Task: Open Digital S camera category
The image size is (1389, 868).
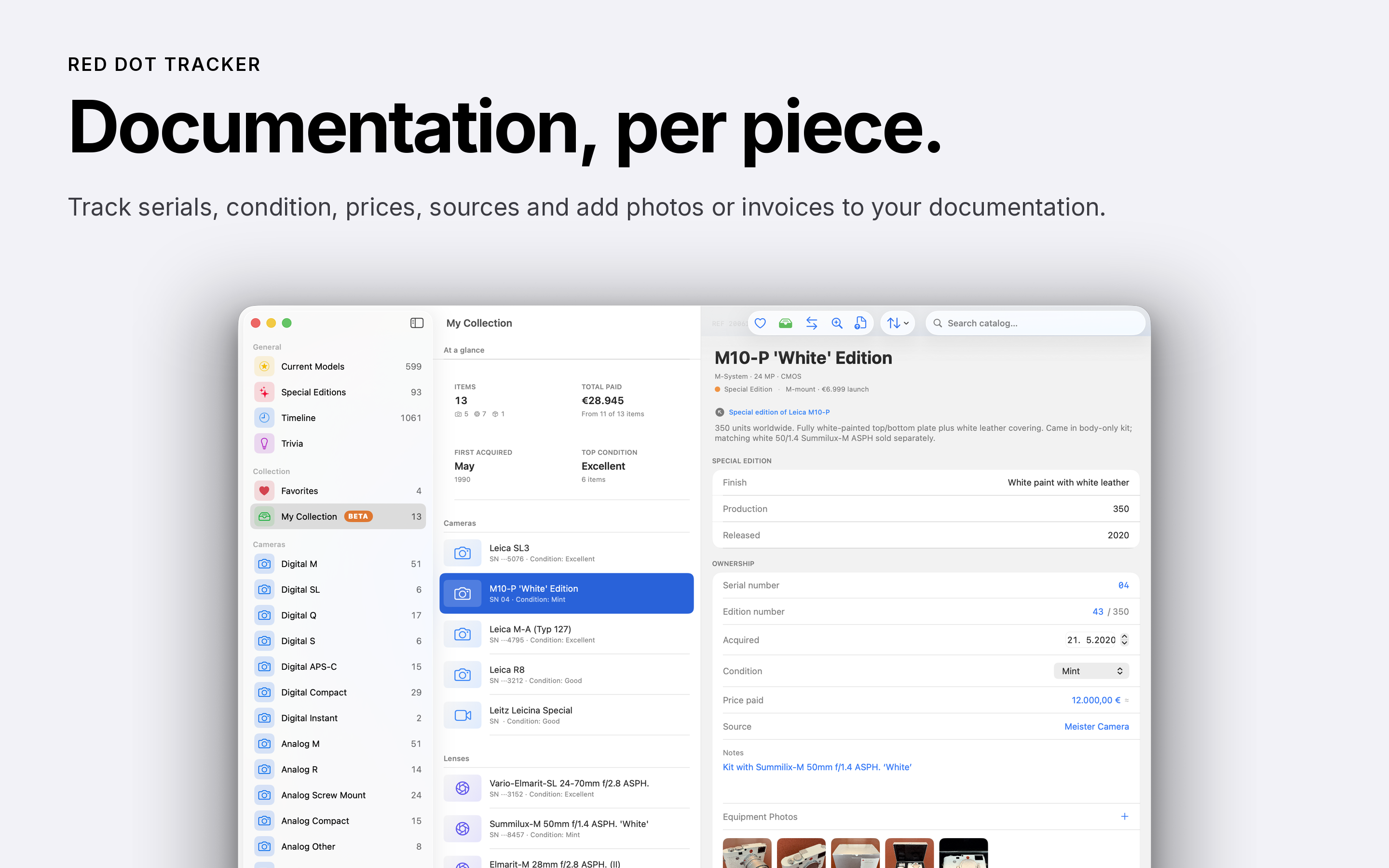Action: (338, 641)
